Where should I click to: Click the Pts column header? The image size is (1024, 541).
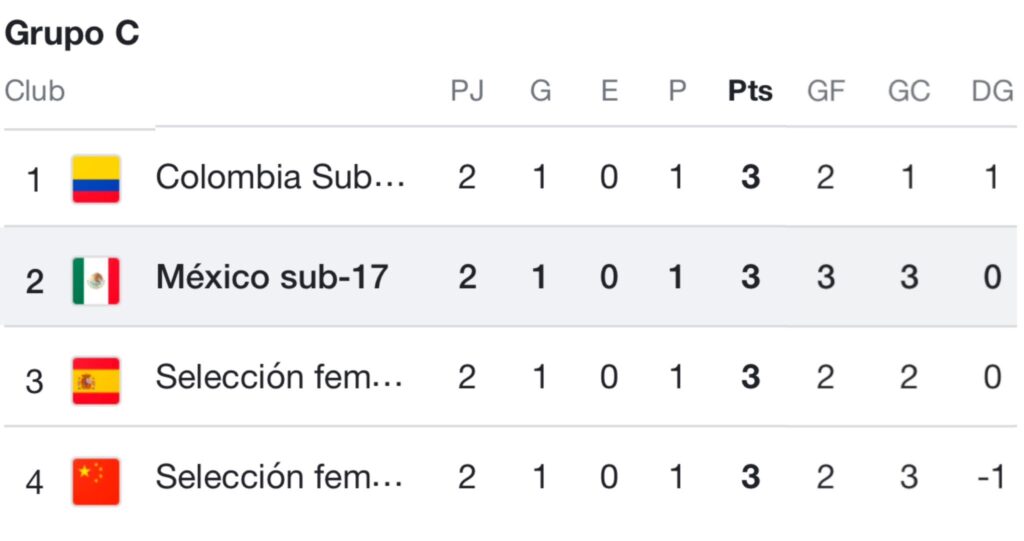click(750, 91)
